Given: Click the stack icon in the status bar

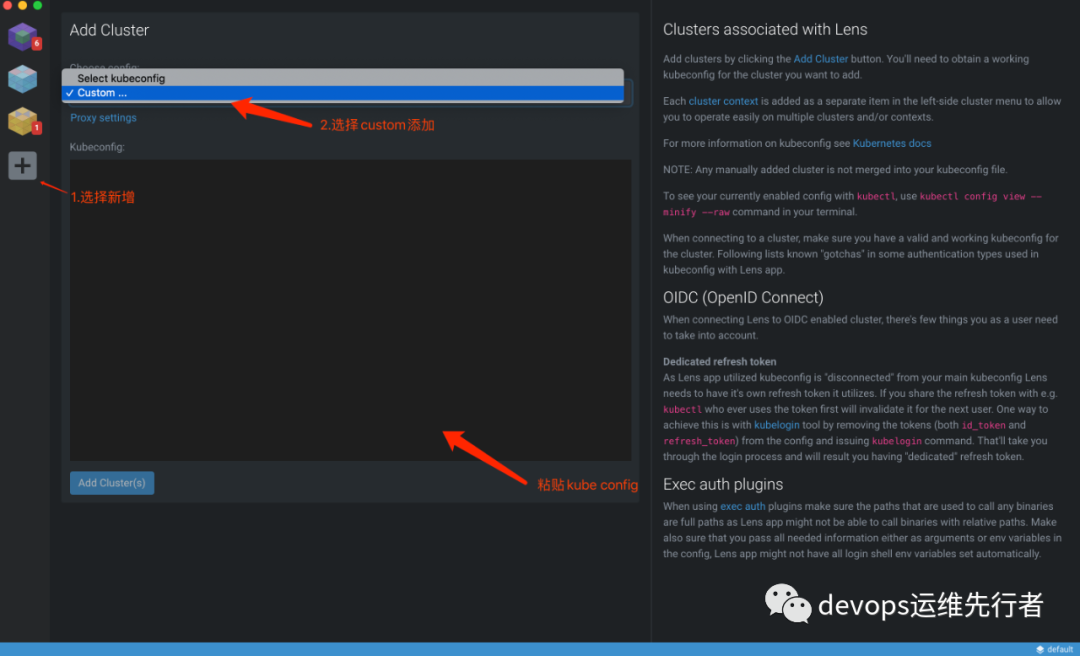Looking at the screenshot, I should point(1040,649).
